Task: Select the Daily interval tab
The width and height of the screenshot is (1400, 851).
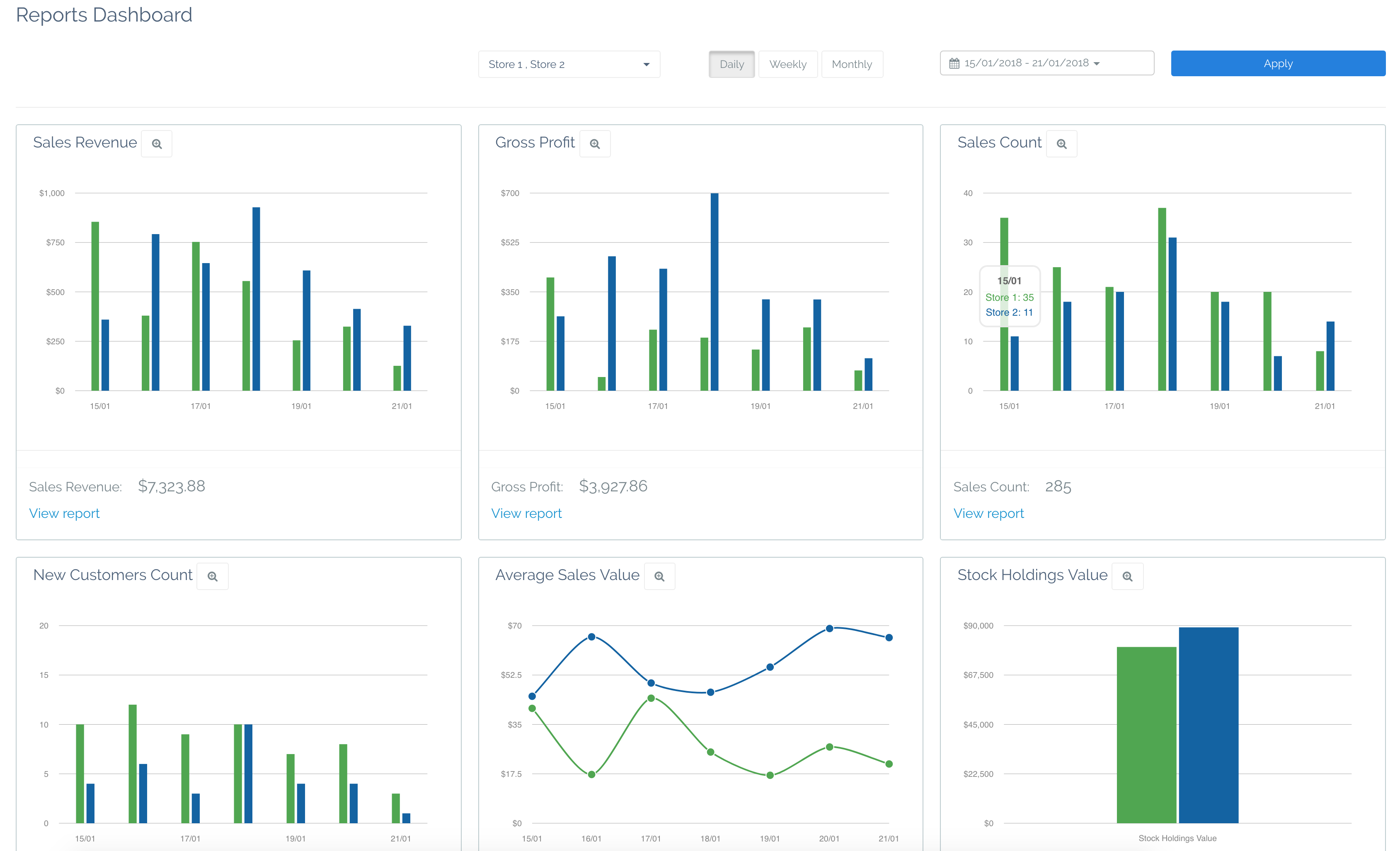Action: 731,64
